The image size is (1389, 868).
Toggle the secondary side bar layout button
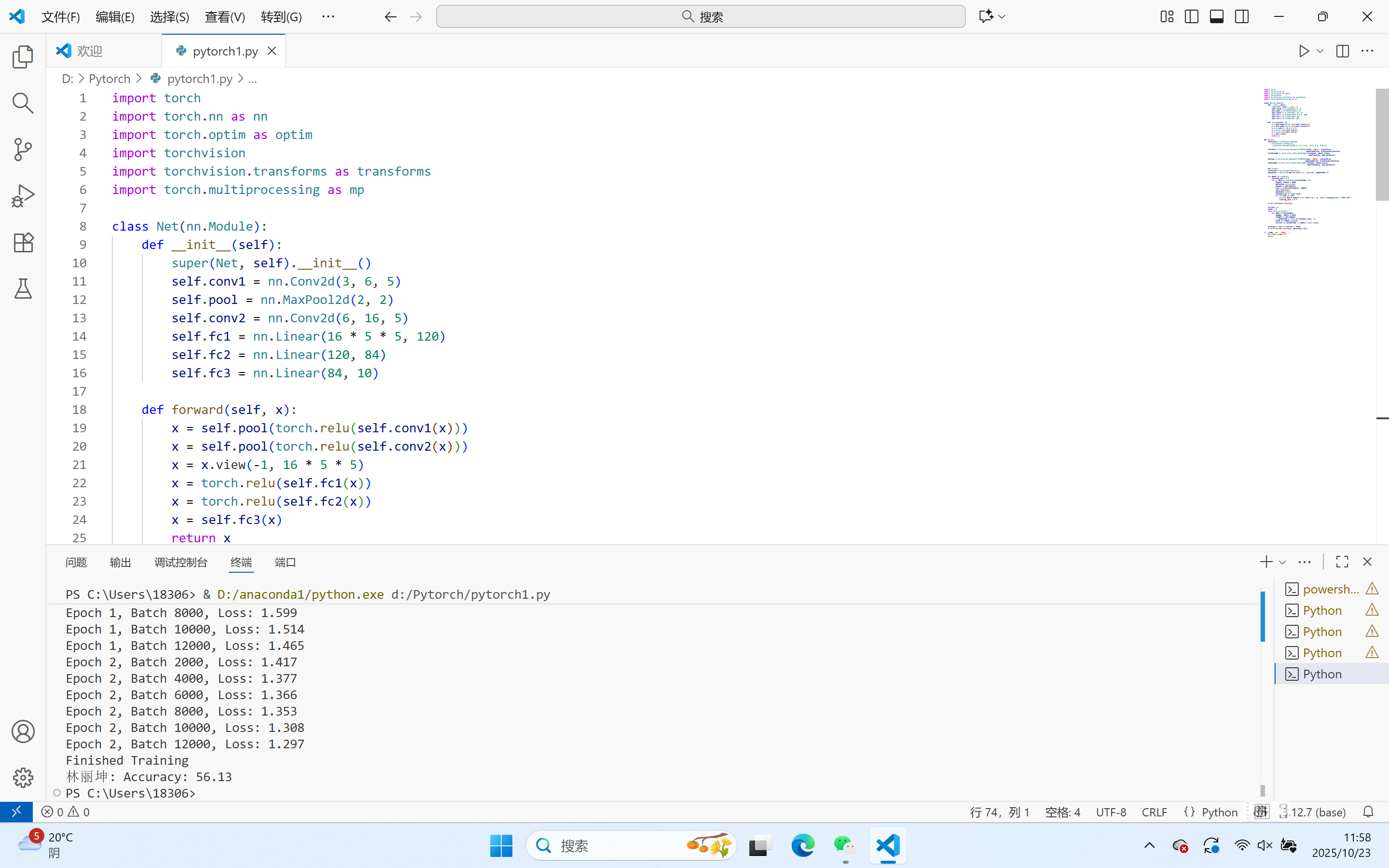(x=1241, y=17)
